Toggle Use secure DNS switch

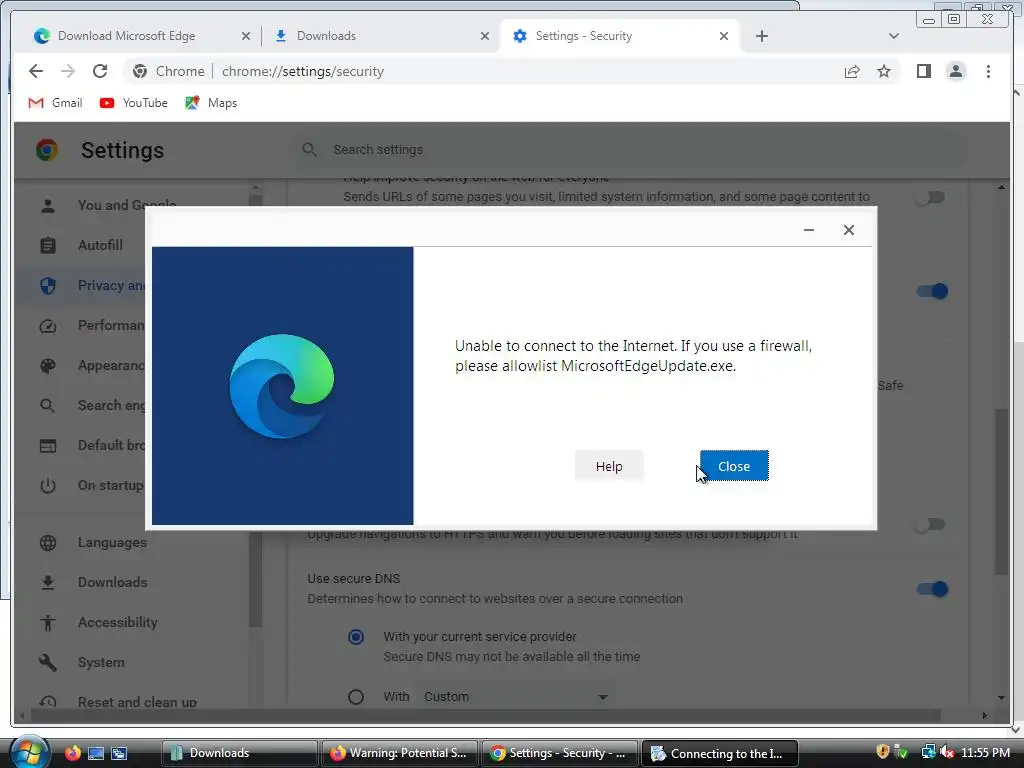[x=933, y=589]
